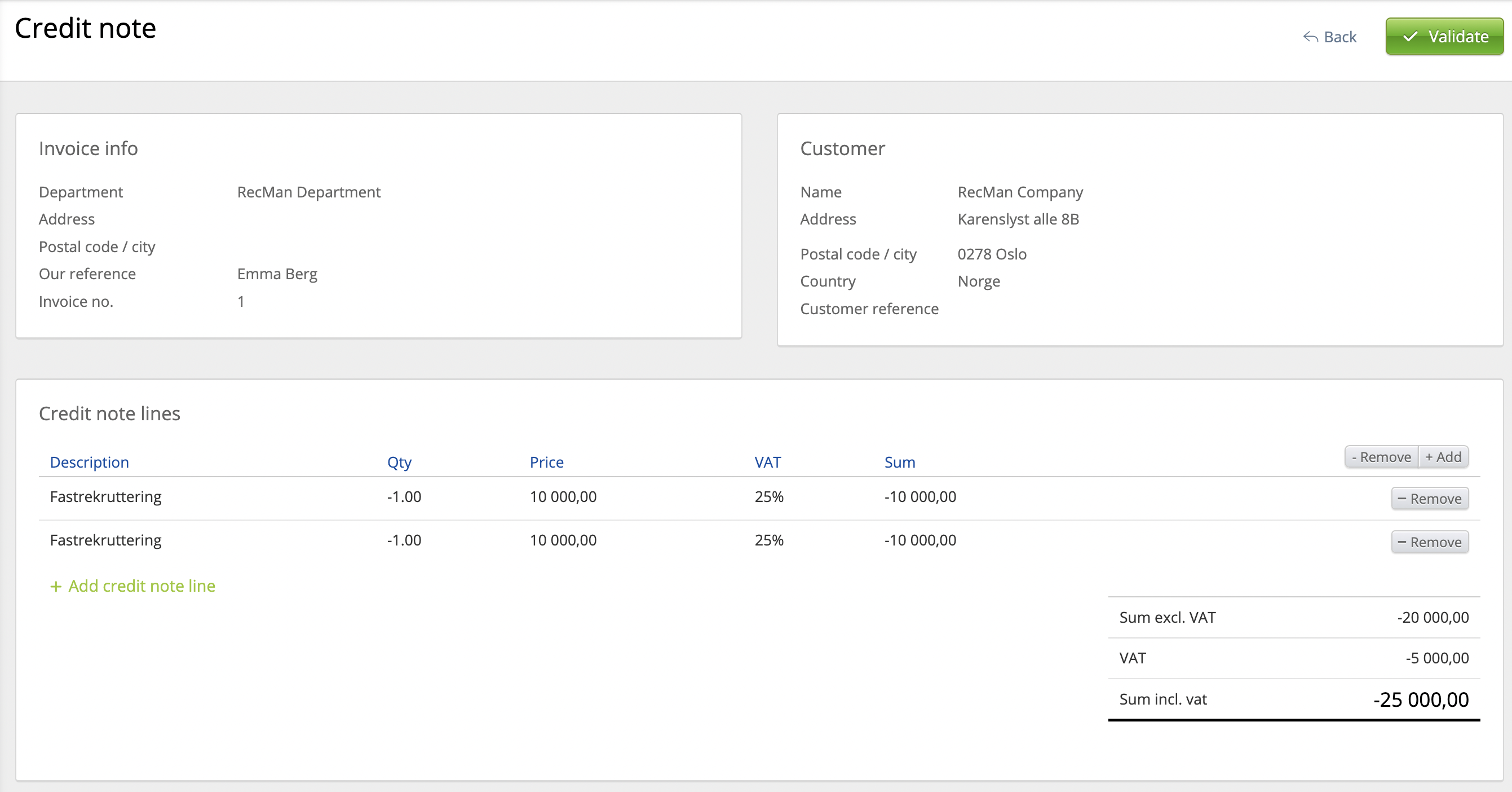Click the Back arrow icon
1512x792 pixels.
point(1310,37)
